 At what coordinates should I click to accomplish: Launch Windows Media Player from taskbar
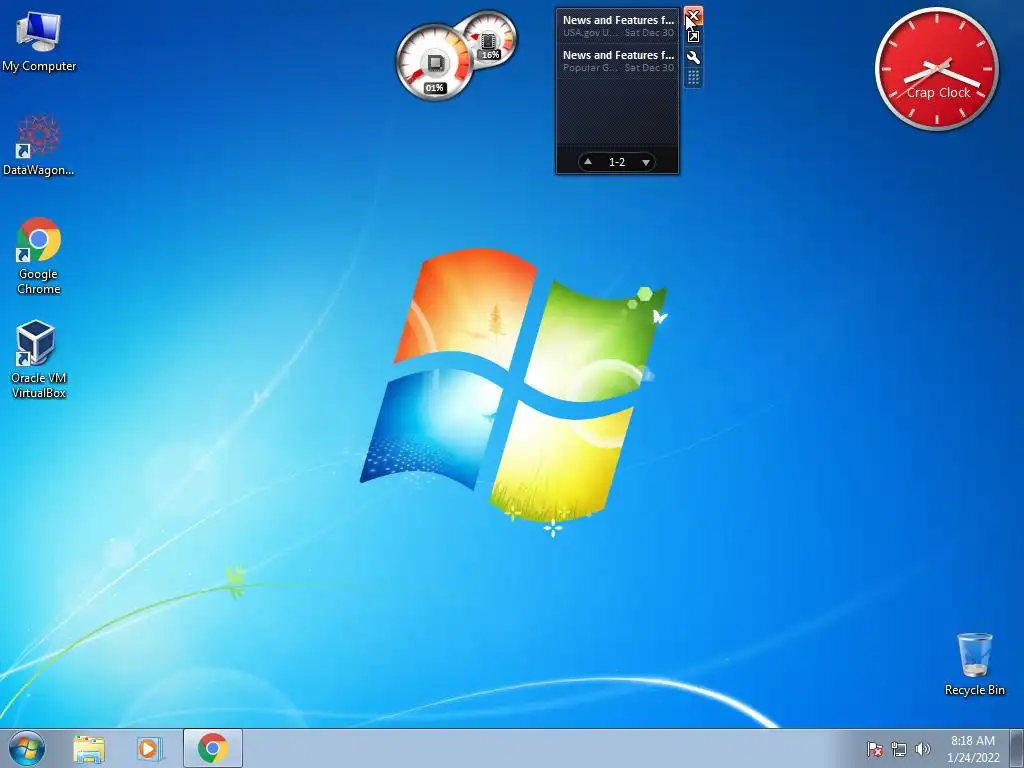pyautogui.click(x=150, y=749)
